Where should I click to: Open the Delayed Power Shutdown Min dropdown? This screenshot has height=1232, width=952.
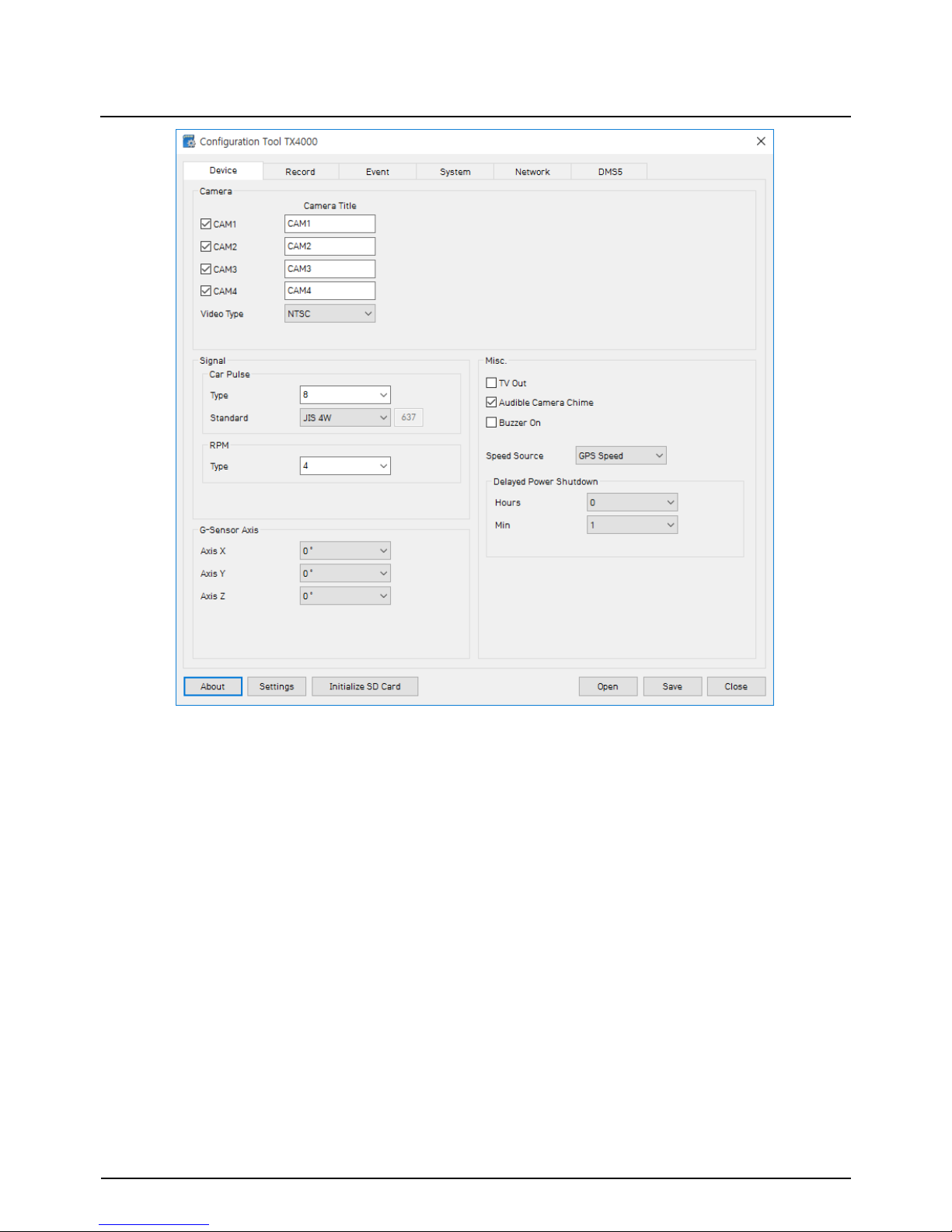point(632,525)
